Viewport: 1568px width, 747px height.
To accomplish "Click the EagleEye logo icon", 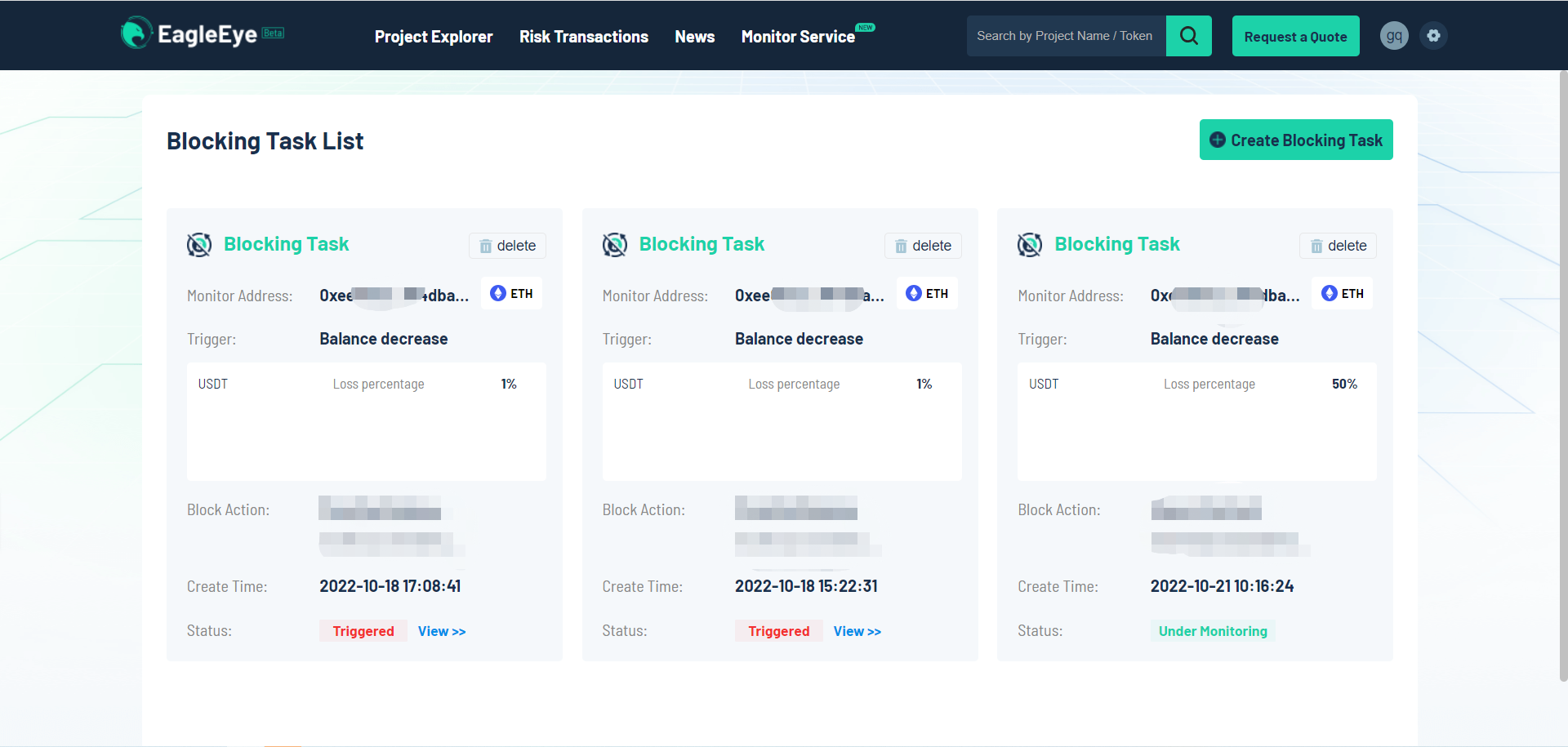I will [136, 33].
